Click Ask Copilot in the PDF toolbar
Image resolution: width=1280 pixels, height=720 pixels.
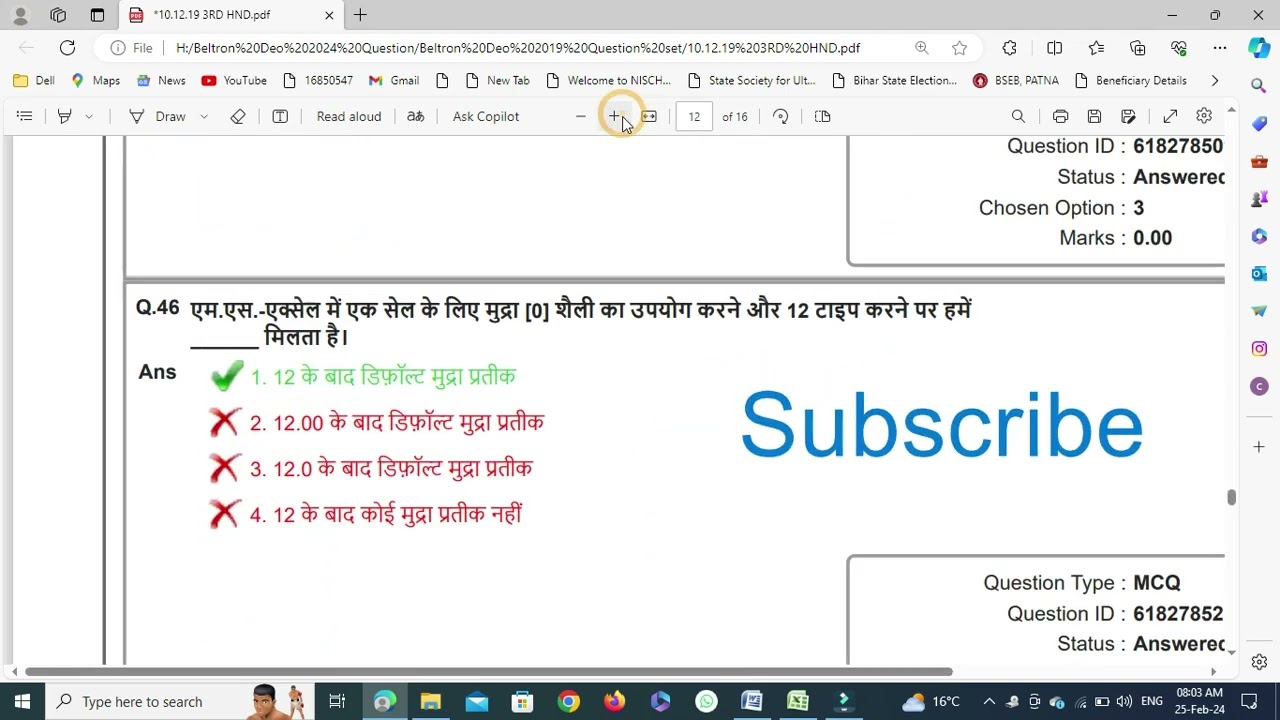tap(486, 116)
